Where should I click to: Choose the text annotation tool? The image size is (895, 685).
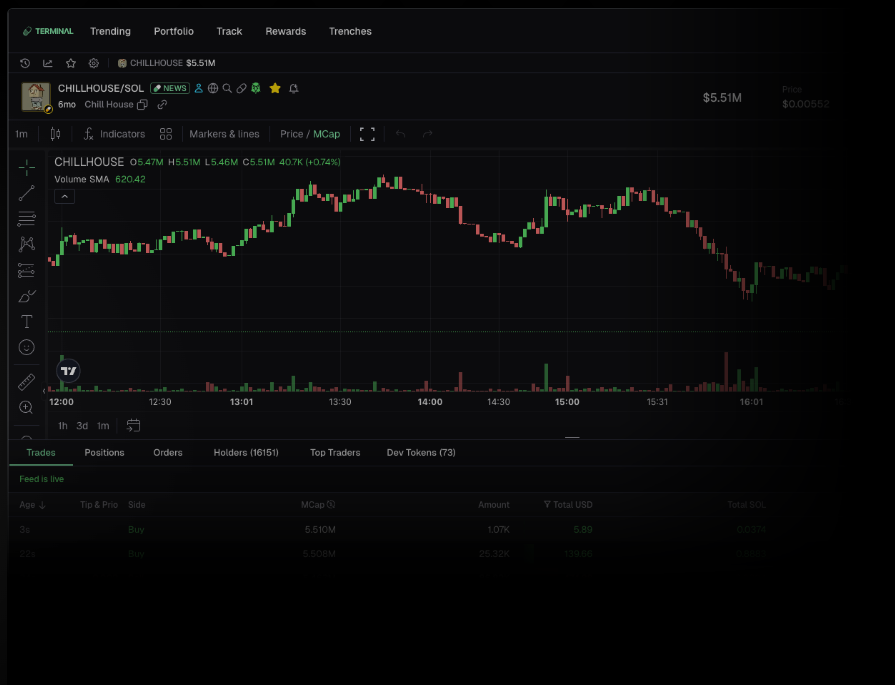click(27, 322)
